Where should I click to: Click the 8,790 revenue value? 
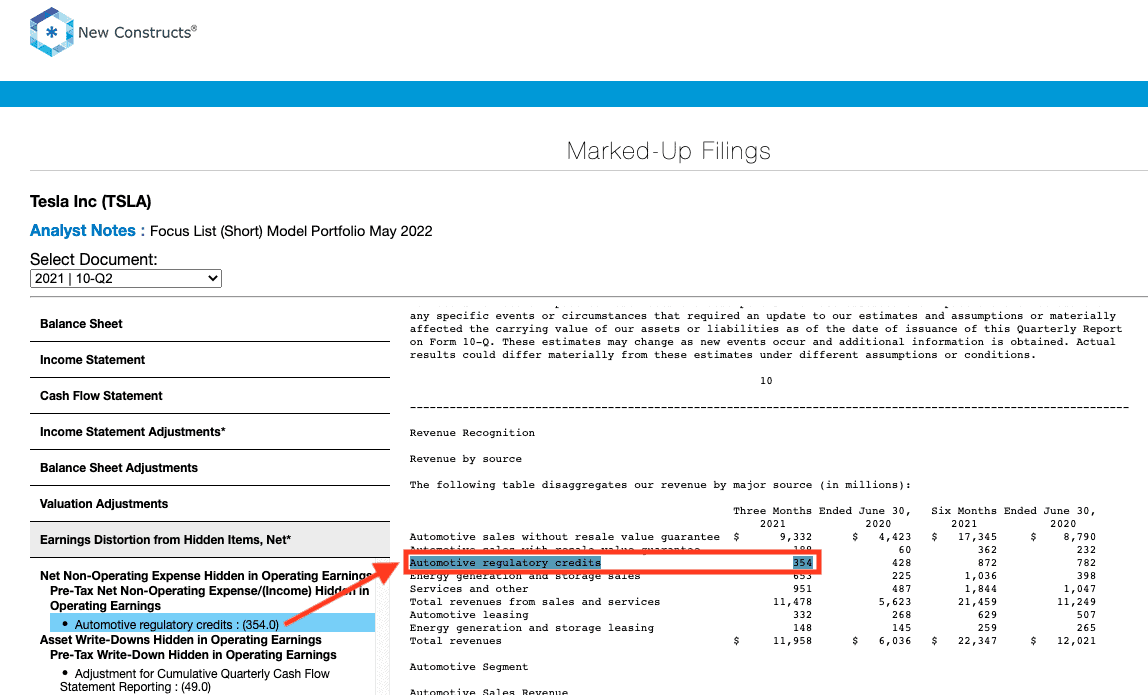(1080, 537)
